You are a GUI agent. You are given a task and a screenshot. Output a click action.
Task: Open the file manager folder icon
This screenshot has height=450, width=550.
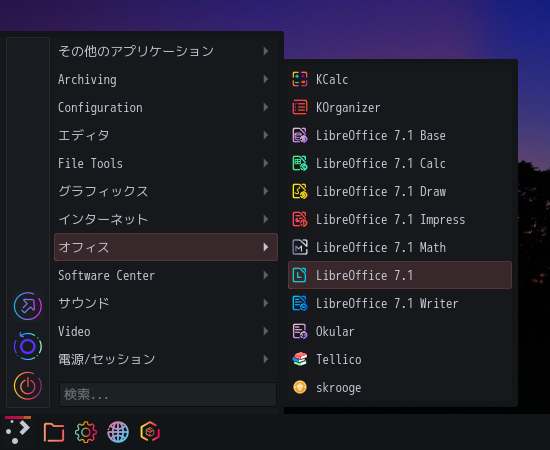(54, 432)
